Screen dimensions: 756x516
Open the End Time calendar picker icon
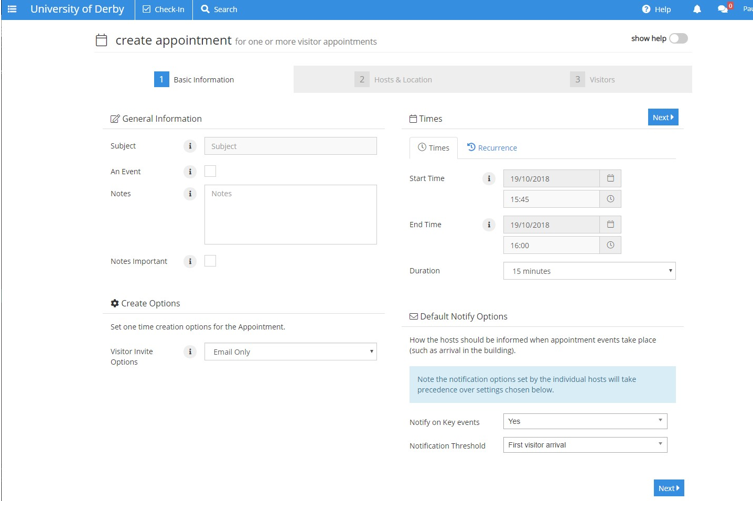pyautogui.click(x=610, y=225)
